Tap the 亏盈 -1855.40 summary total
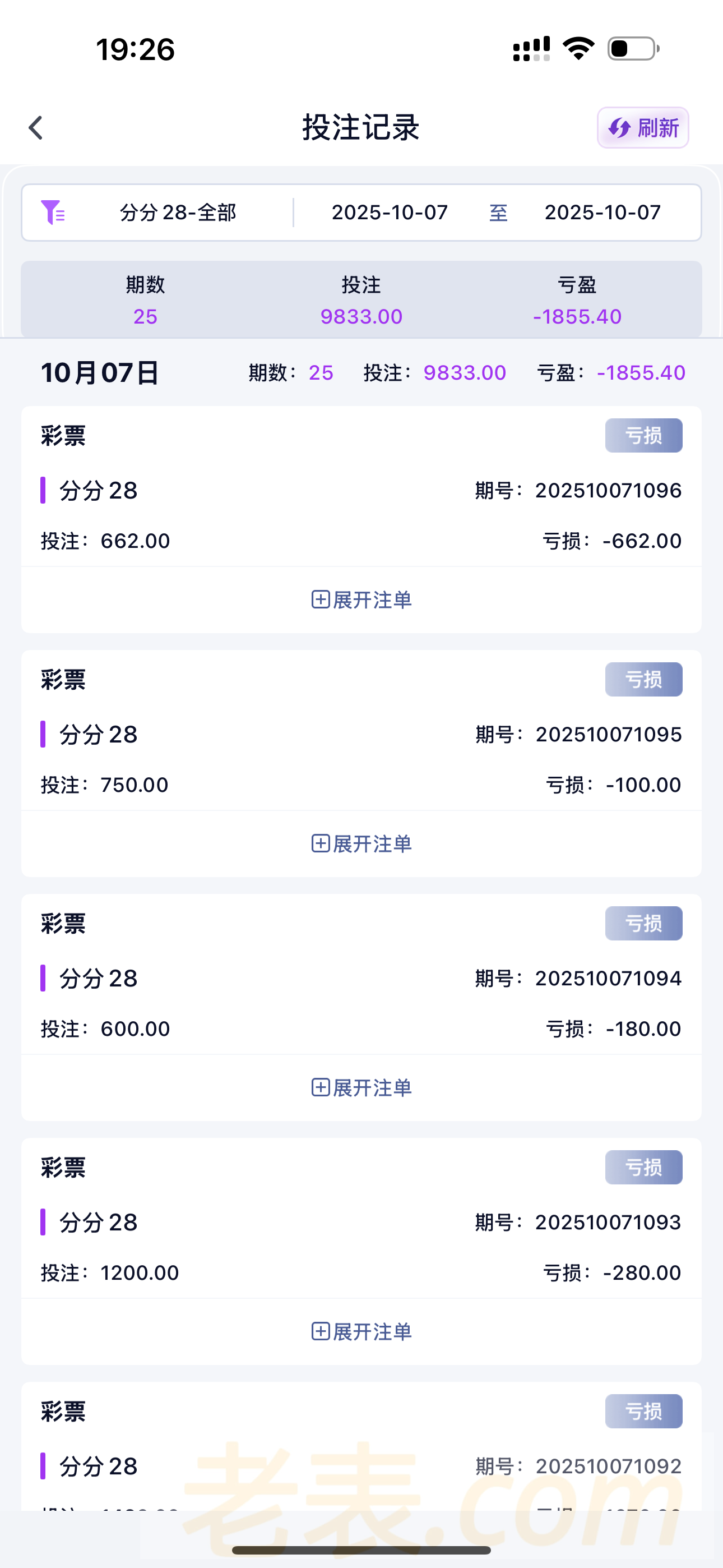The width and height of the screenshot is (723, 1568). [x=577, y=316]
